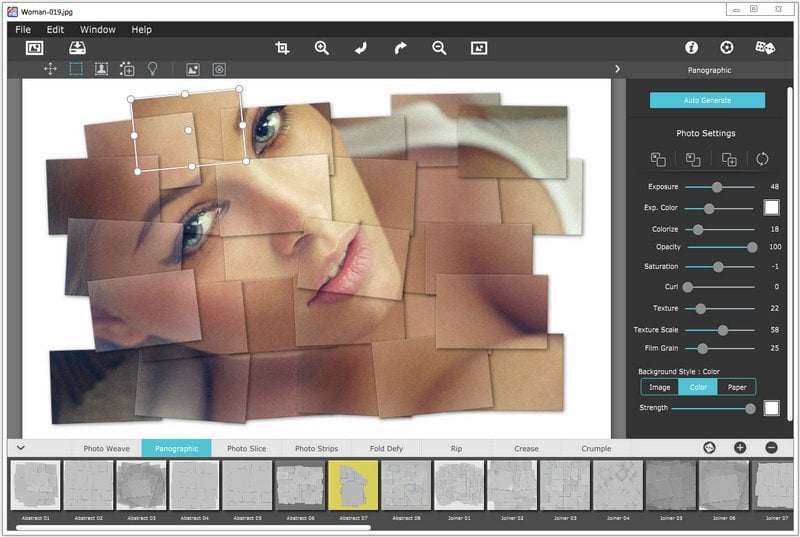Activate the rectangle selection tool

(x=76, y=69)
